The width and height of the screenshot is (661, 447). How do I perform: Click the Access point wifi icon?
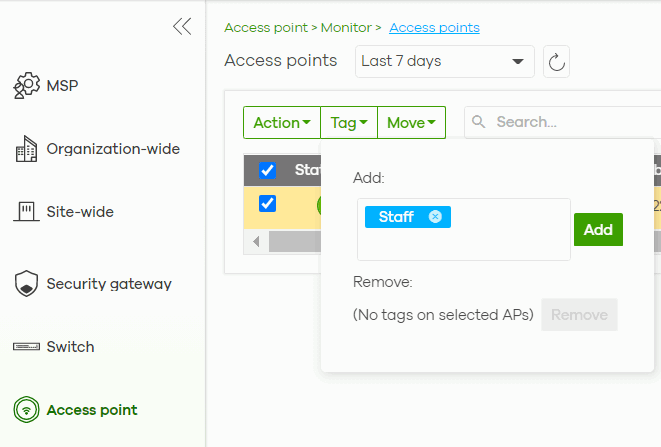tap(26, 410)
